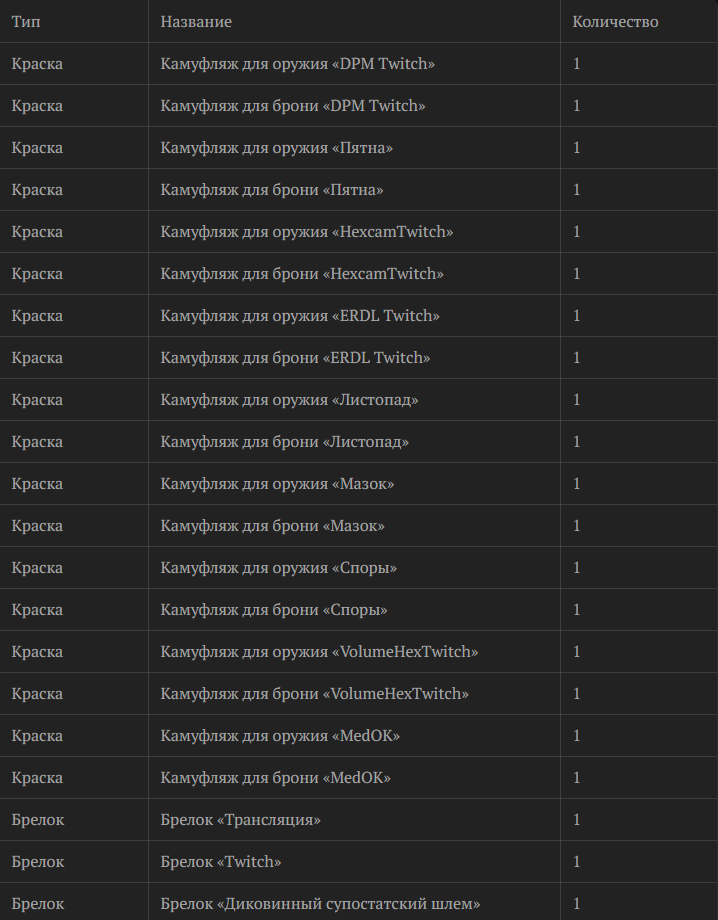
Task: Click «Краска» type in armor «Пятна» row
Action: click(x=74, y=190)
